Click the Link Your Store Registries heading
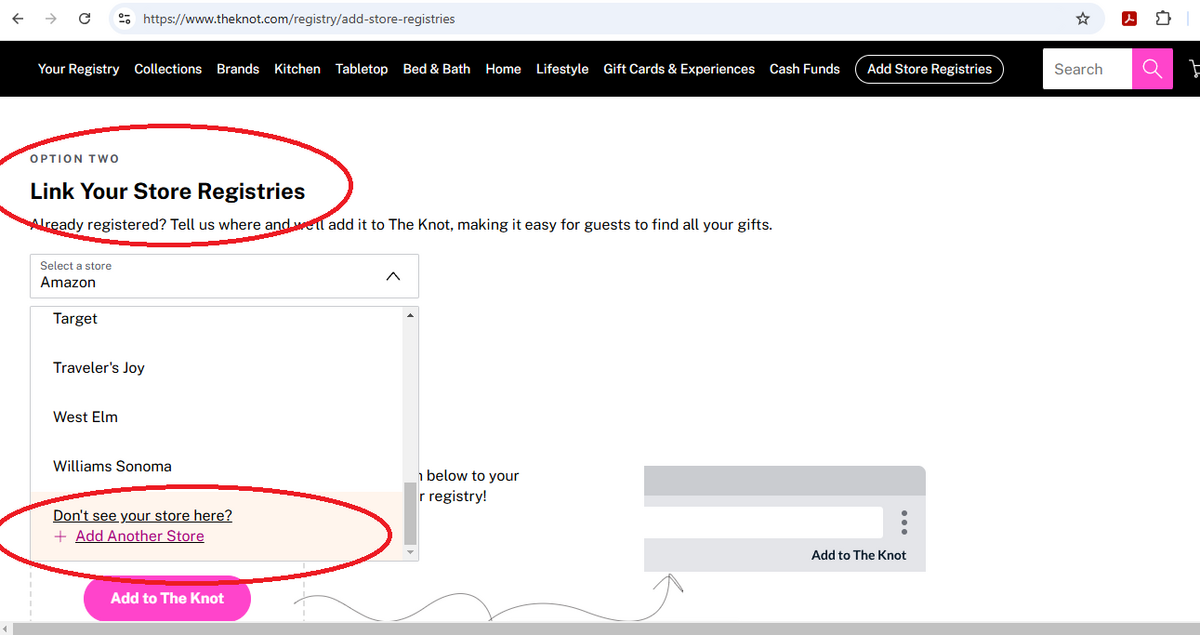 168,191
